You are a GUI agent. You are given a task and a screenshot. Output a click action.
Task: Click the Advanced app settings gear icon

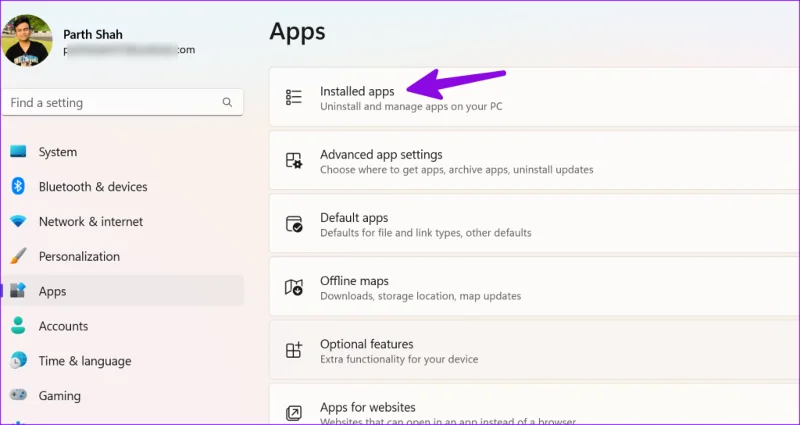[294, 160]
